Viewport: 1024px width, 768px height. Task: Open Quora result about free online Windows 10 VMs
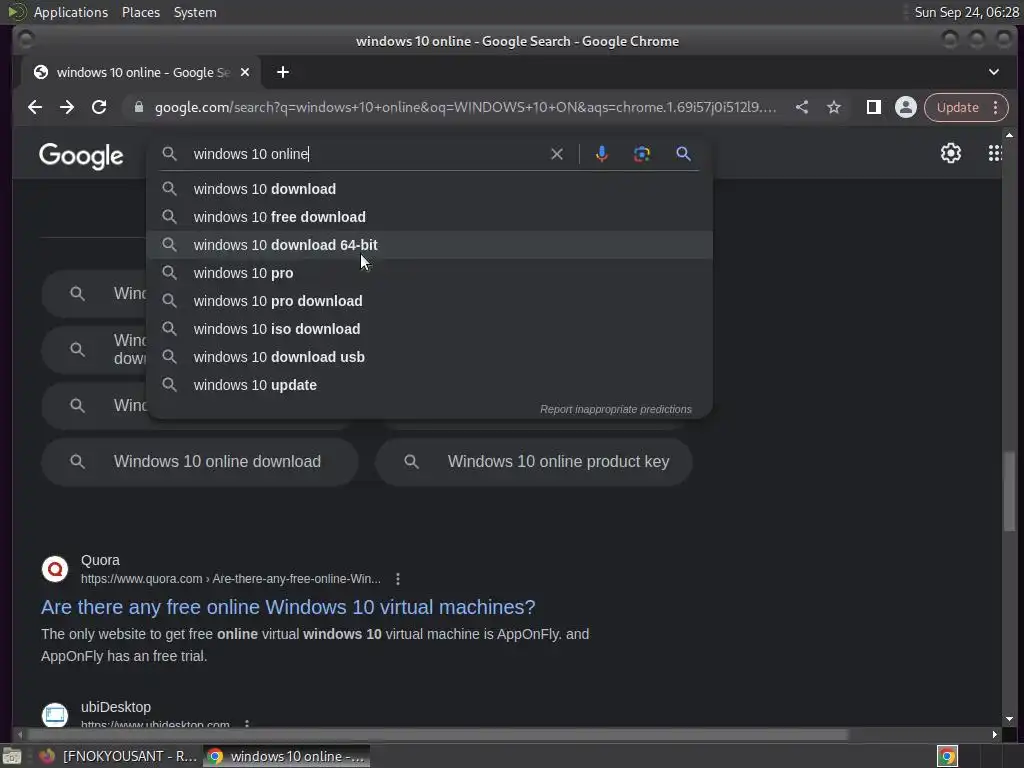(x=288, y=607)
